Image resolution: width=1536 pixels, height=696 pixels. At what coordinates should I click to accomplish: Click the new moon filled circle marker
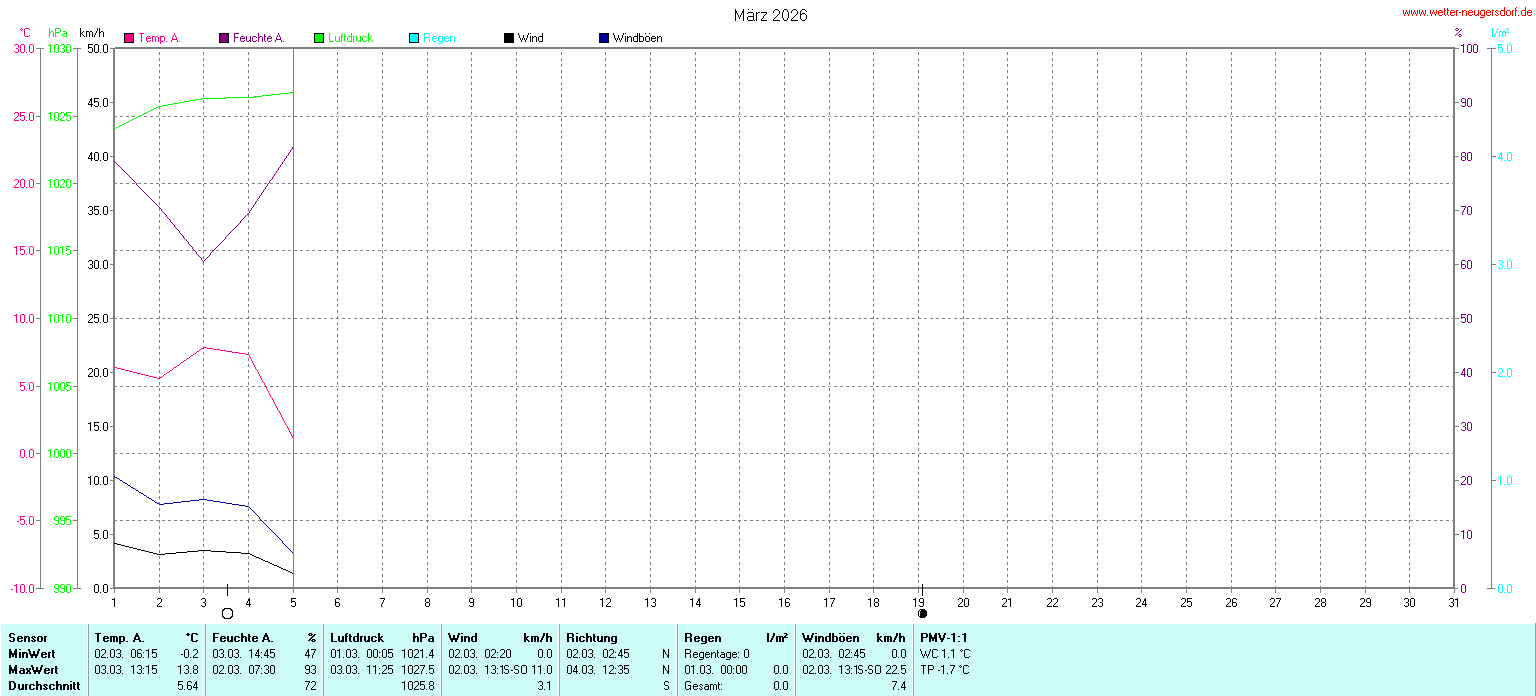pos(923,613)
